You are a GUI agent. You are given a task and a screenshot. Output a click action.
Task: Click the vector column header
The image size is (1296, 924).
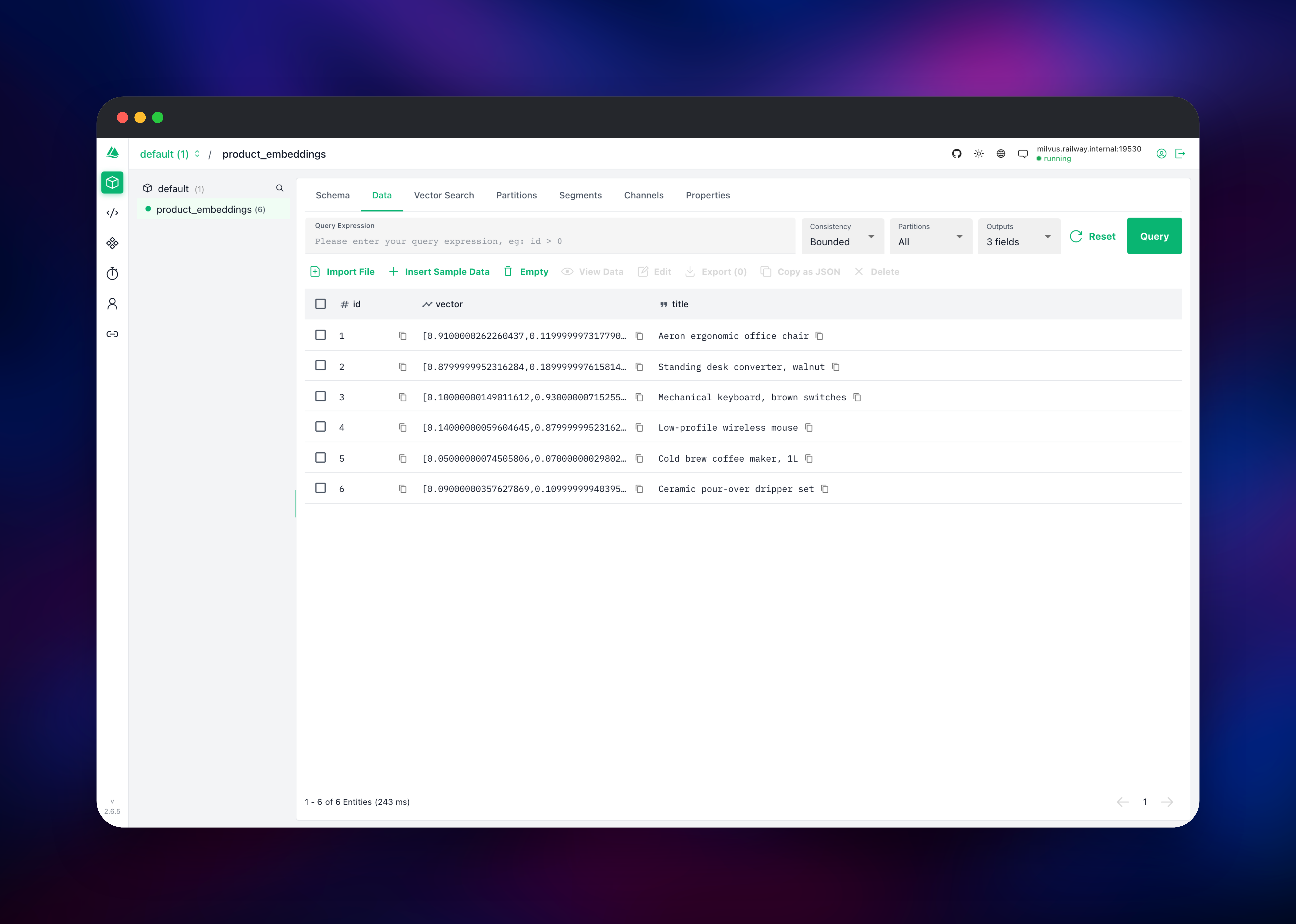point(443,304)
